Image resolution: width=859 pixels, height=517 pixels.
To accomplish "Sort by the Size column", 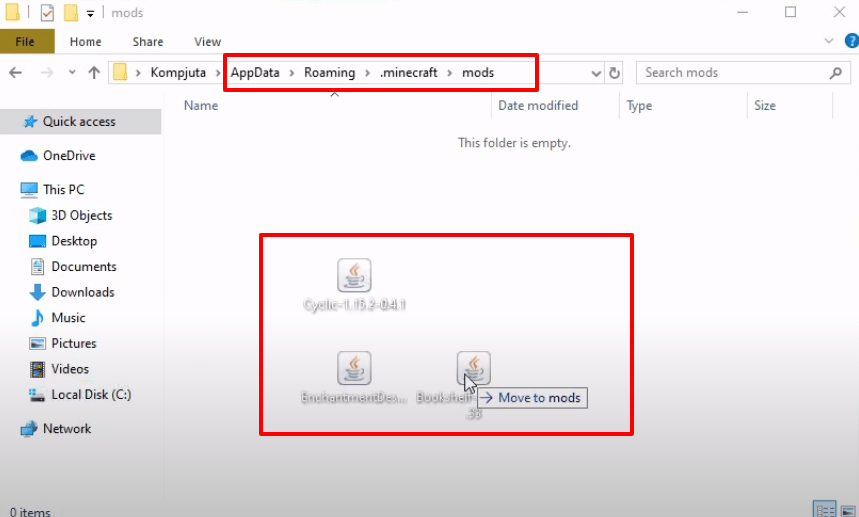I will tap(765, 105).
